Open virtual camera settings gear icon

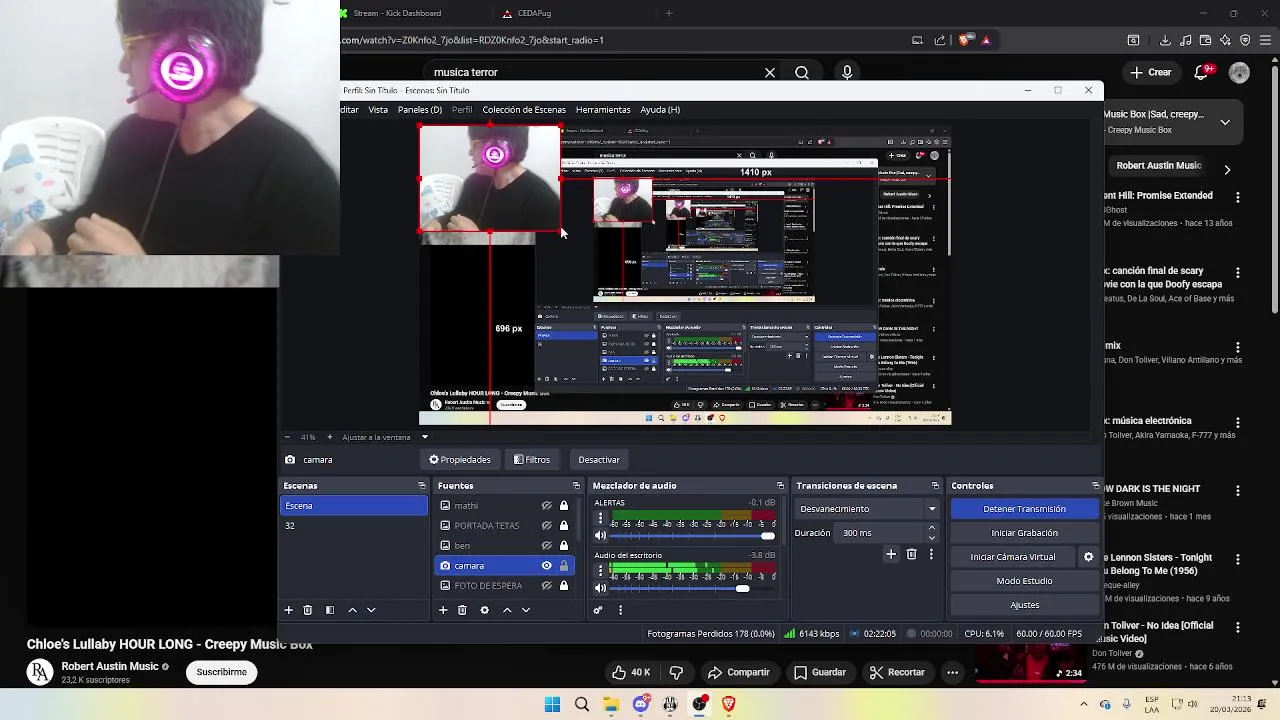[x=1089, y=557]
